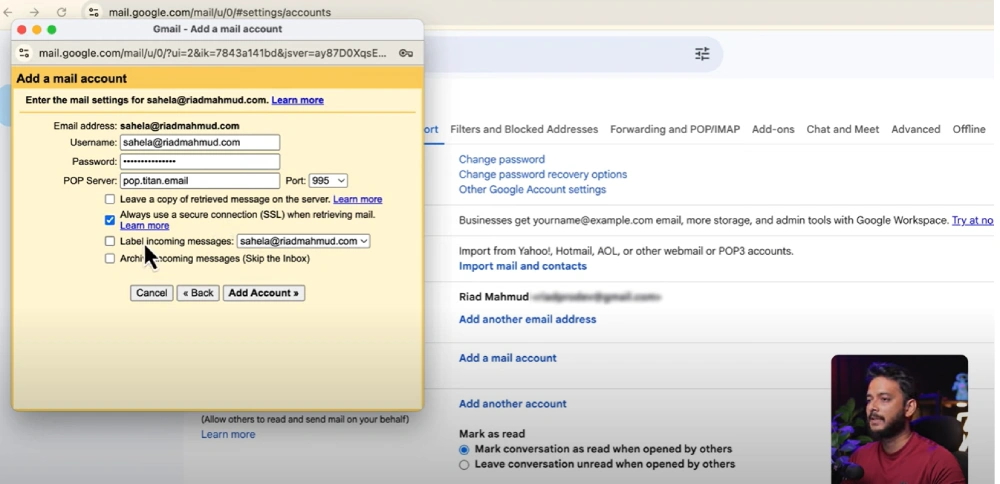Click the browser forward arrow icon
Image resolution: width=1000 pixels, height=484 pixels.
click(34, 12)
